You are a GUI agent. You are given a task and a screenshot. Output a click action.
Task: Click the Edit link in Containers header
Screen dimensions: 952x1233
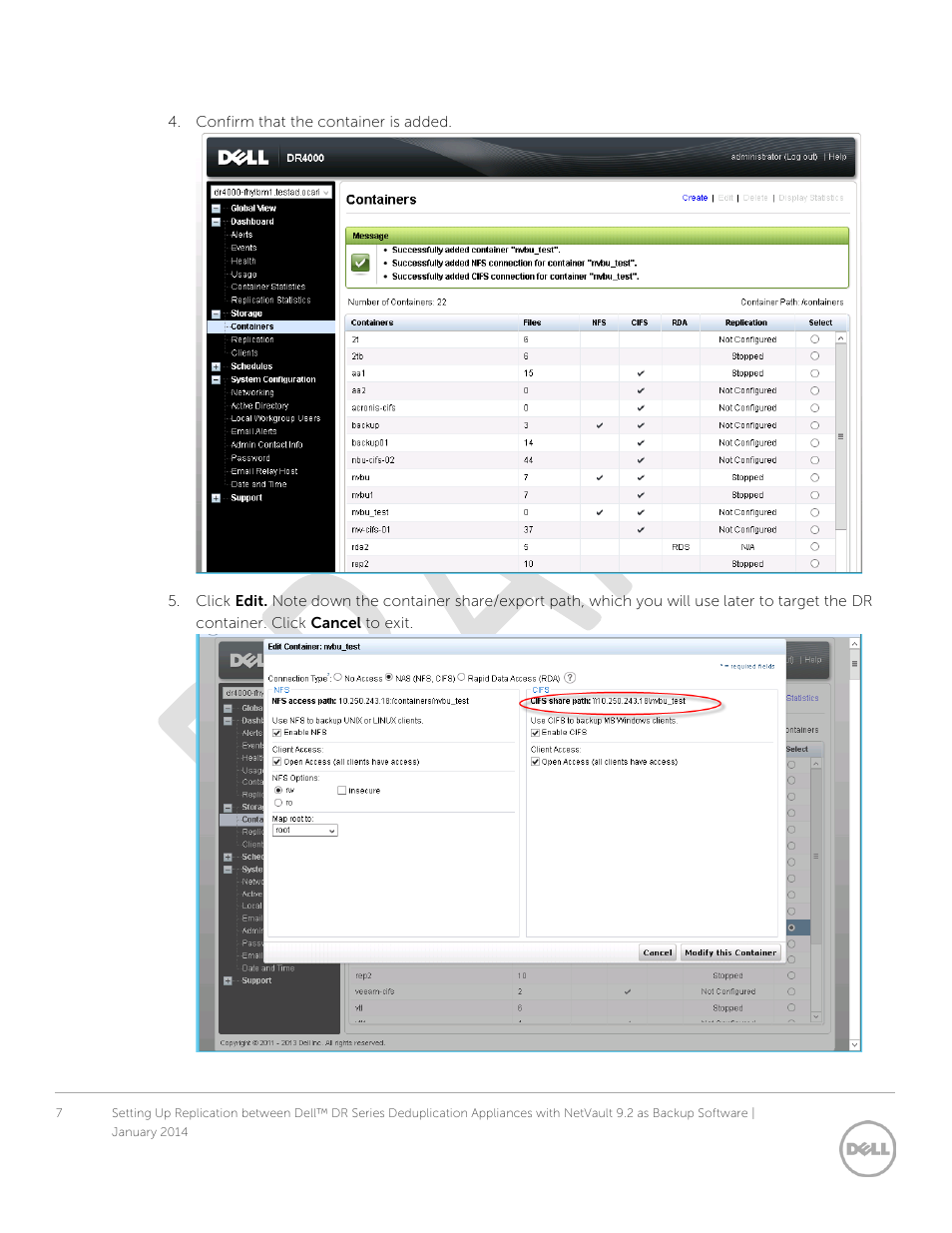tap(725, 198)
